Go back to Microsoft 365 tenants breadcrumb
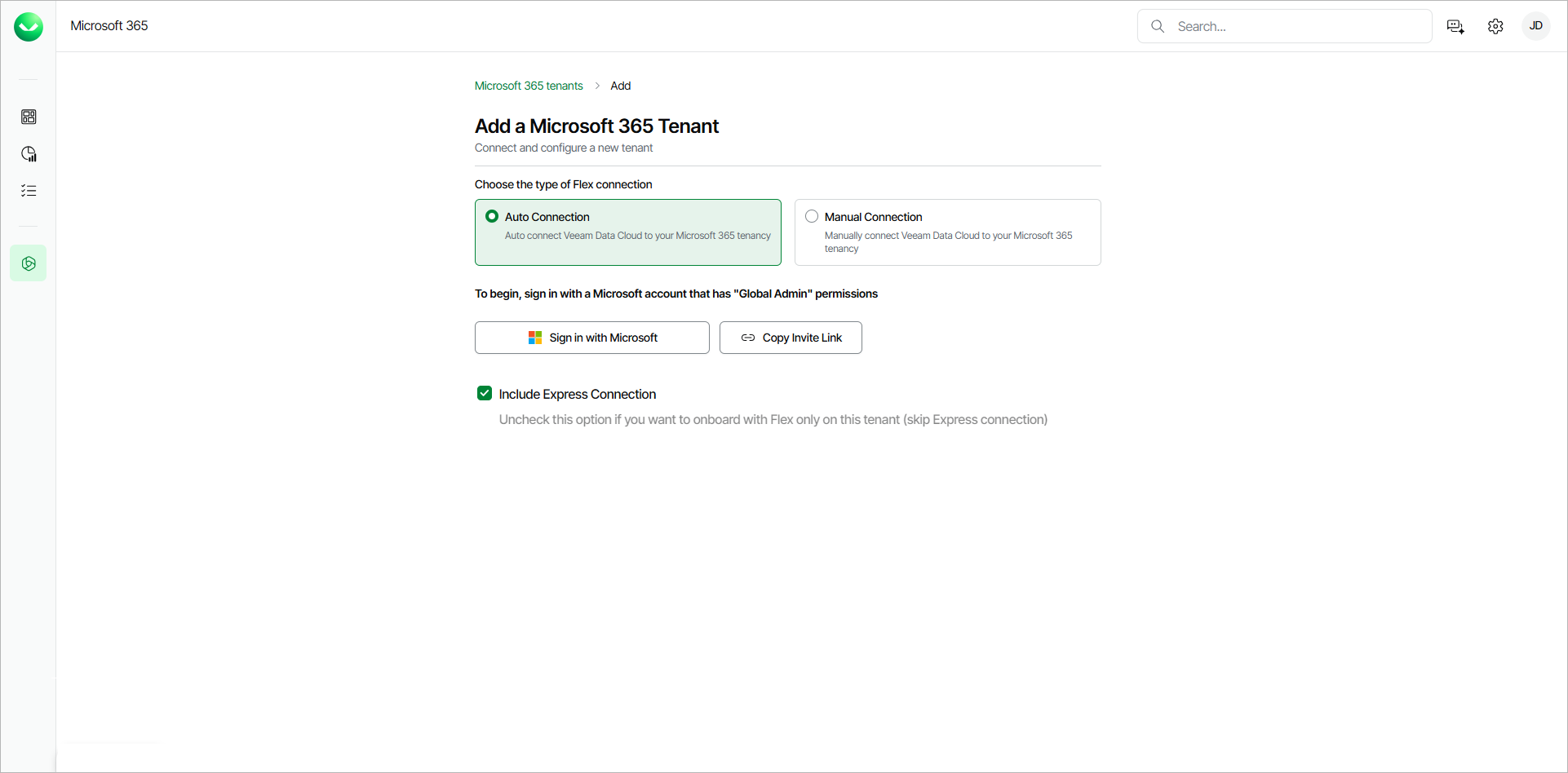The width and height of the screenshot is (1568, 773). pyautogui.click(x=529, y=86)
